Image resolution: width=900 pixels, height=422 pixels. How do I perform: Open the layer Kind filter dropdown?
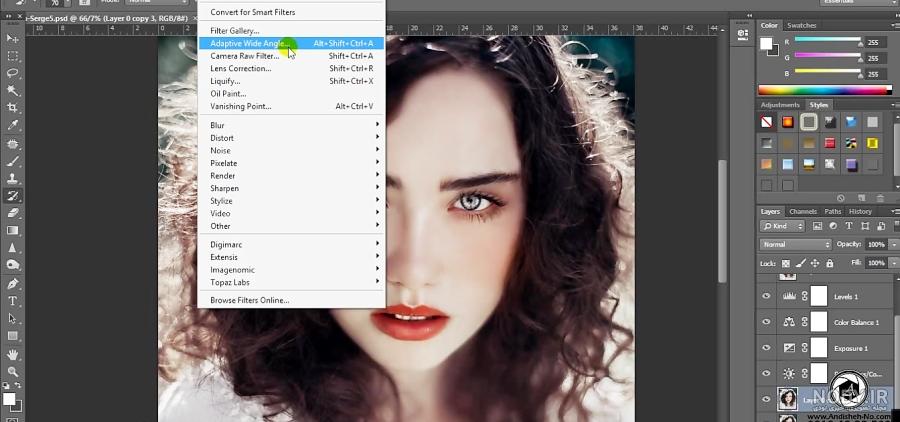click(783, 226)
